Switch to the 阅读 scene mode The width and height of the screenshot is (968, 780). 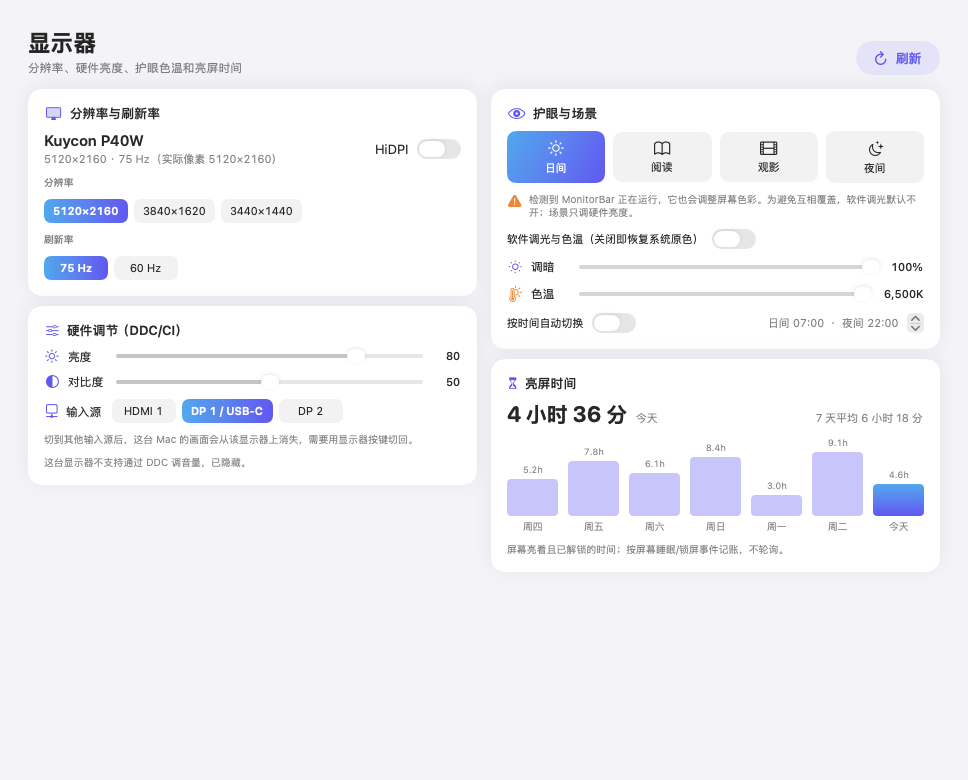[662, 157]
